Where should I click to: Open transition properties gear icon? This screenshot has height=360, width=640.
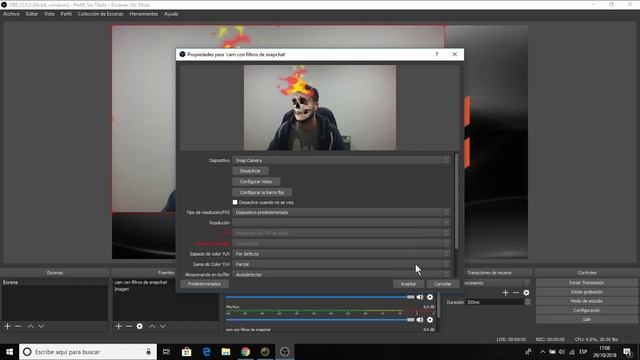point(527,293)
